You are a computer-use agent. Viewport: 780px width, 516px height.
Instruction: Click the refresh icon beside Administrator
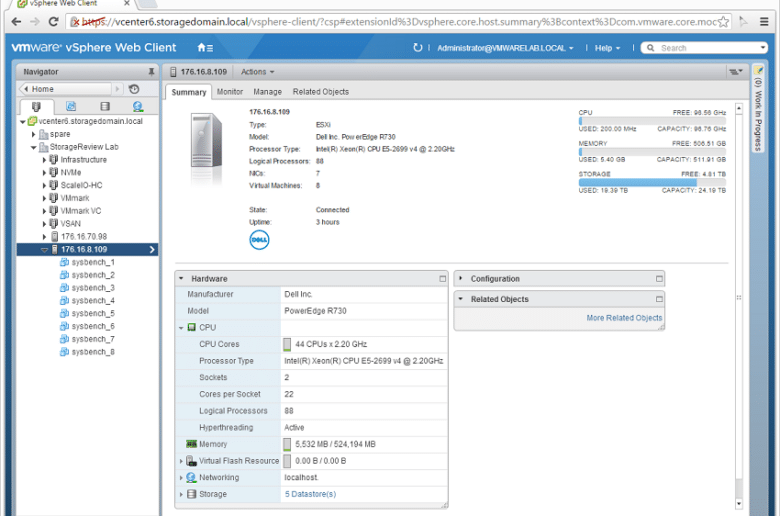tap(417, 48)
